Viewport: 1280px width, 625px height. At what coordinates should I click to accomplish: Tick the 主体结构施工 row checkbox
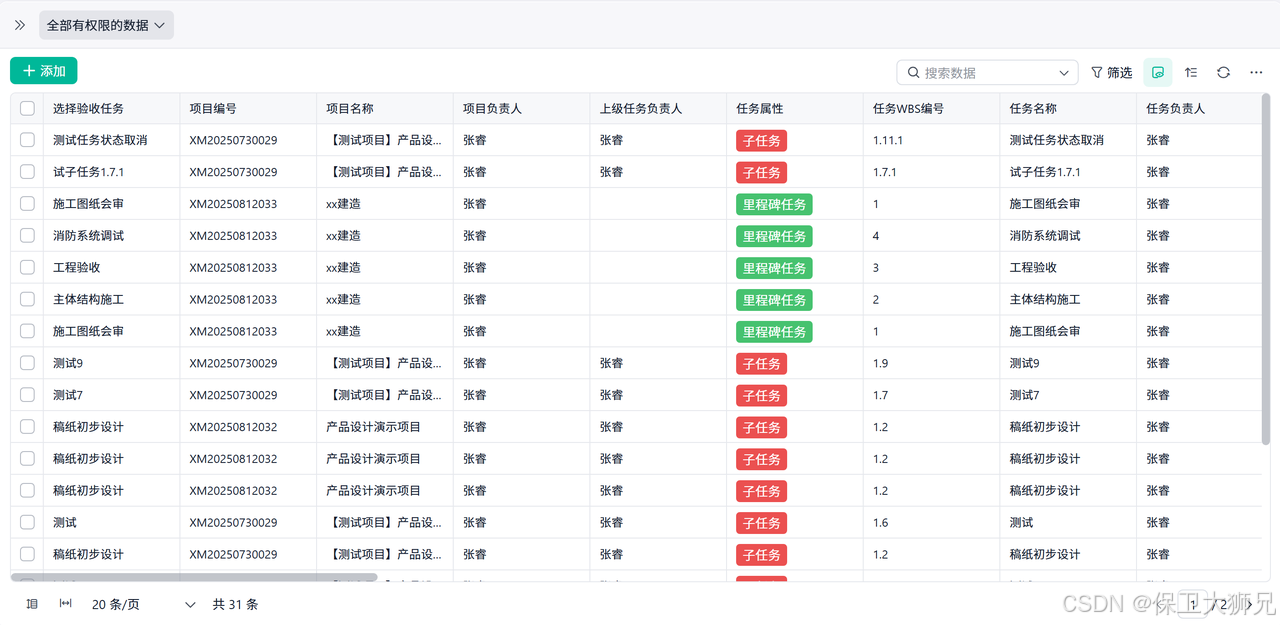click(x=27, y=299)
